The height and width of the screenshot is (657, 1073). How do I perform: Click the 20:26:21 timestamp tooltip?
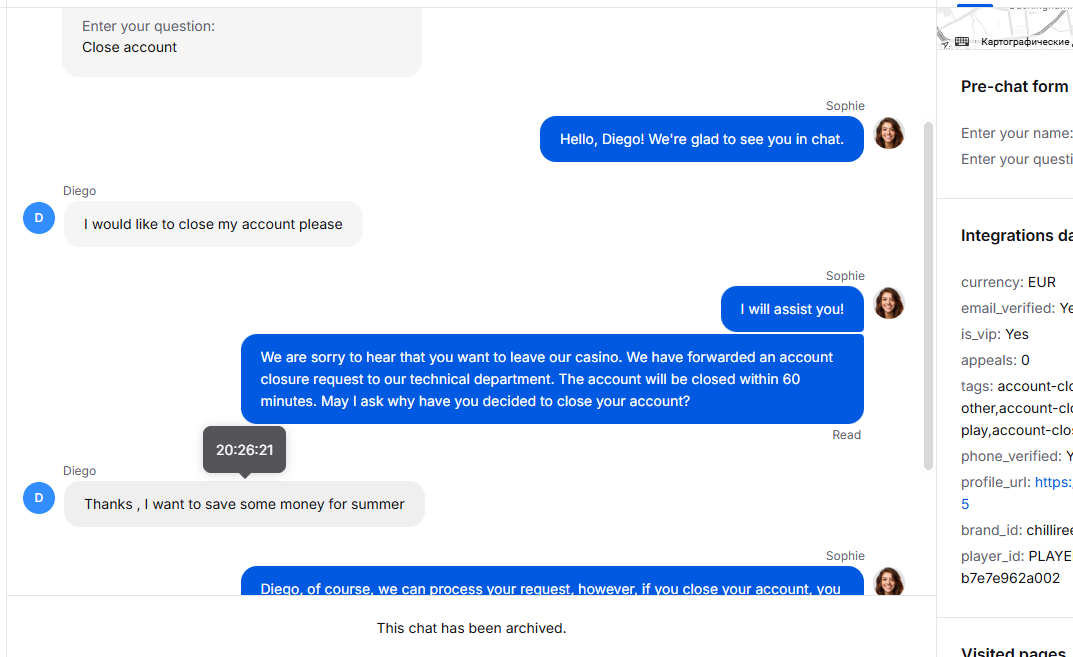click(244, 450)
